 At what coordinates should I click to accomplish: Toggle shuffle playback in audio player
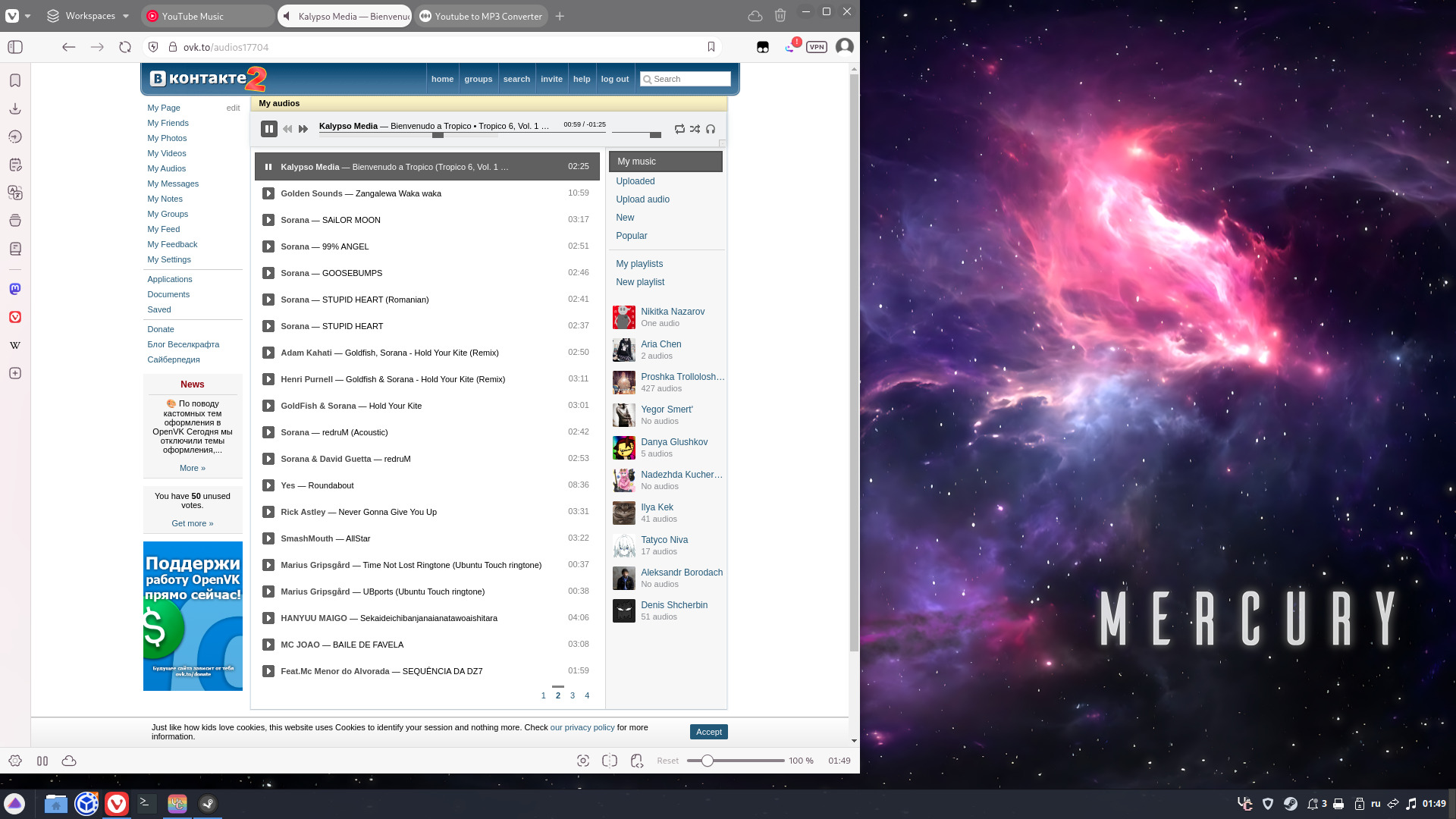(695, 129)
